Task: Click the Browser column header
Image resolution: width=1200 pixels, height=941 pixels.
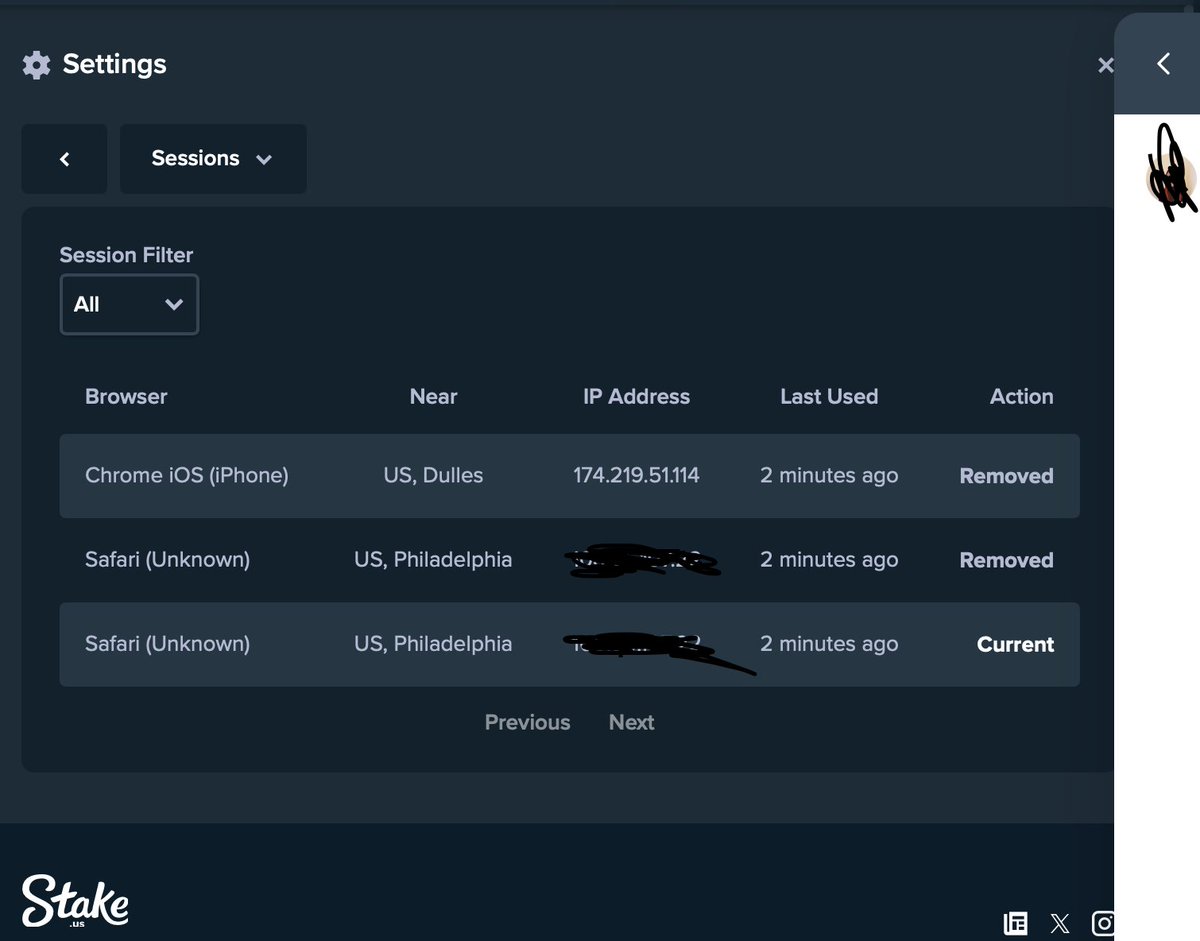Action: pyautogui.click(x=126, y=397)
